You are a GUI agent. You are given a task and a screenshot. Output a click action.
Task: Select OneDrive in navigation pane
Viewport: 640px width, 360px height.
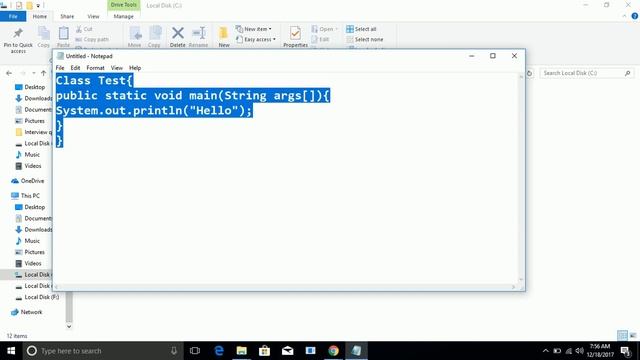(28, 181)
